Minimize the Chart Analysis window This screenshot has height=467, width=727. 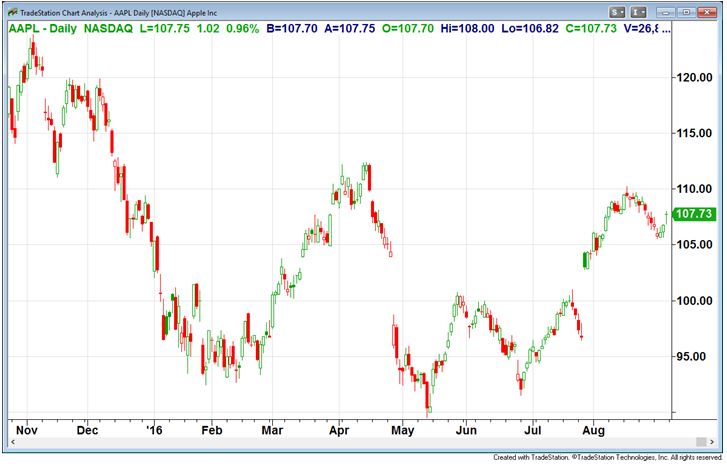pos(666,12)
